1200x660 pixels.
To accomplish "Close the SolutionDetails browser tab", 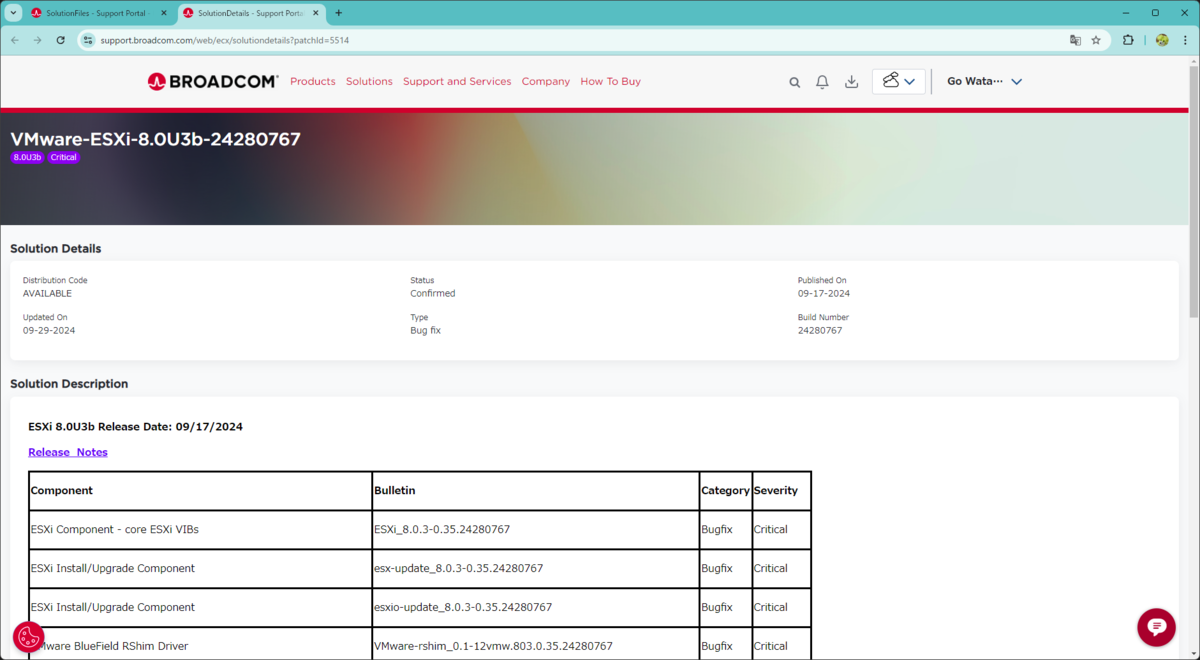I will 315,13.
